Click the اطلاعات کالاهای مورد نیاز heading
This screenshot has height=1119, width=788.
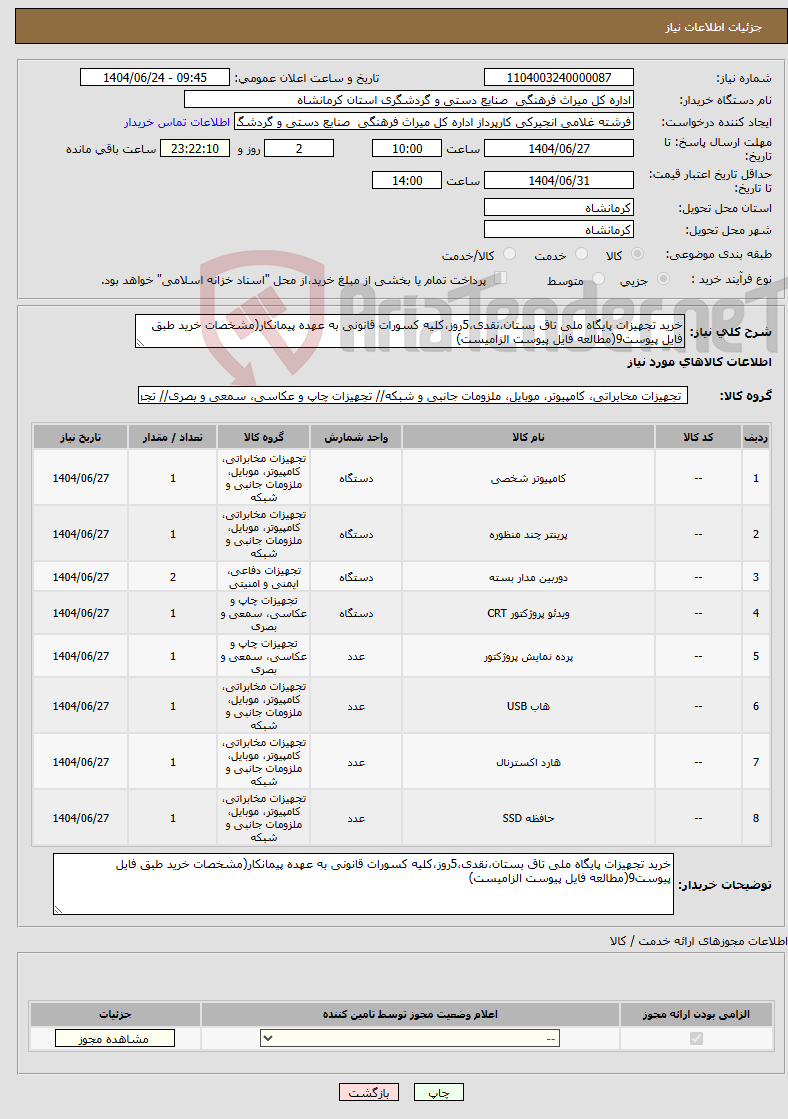699,363
